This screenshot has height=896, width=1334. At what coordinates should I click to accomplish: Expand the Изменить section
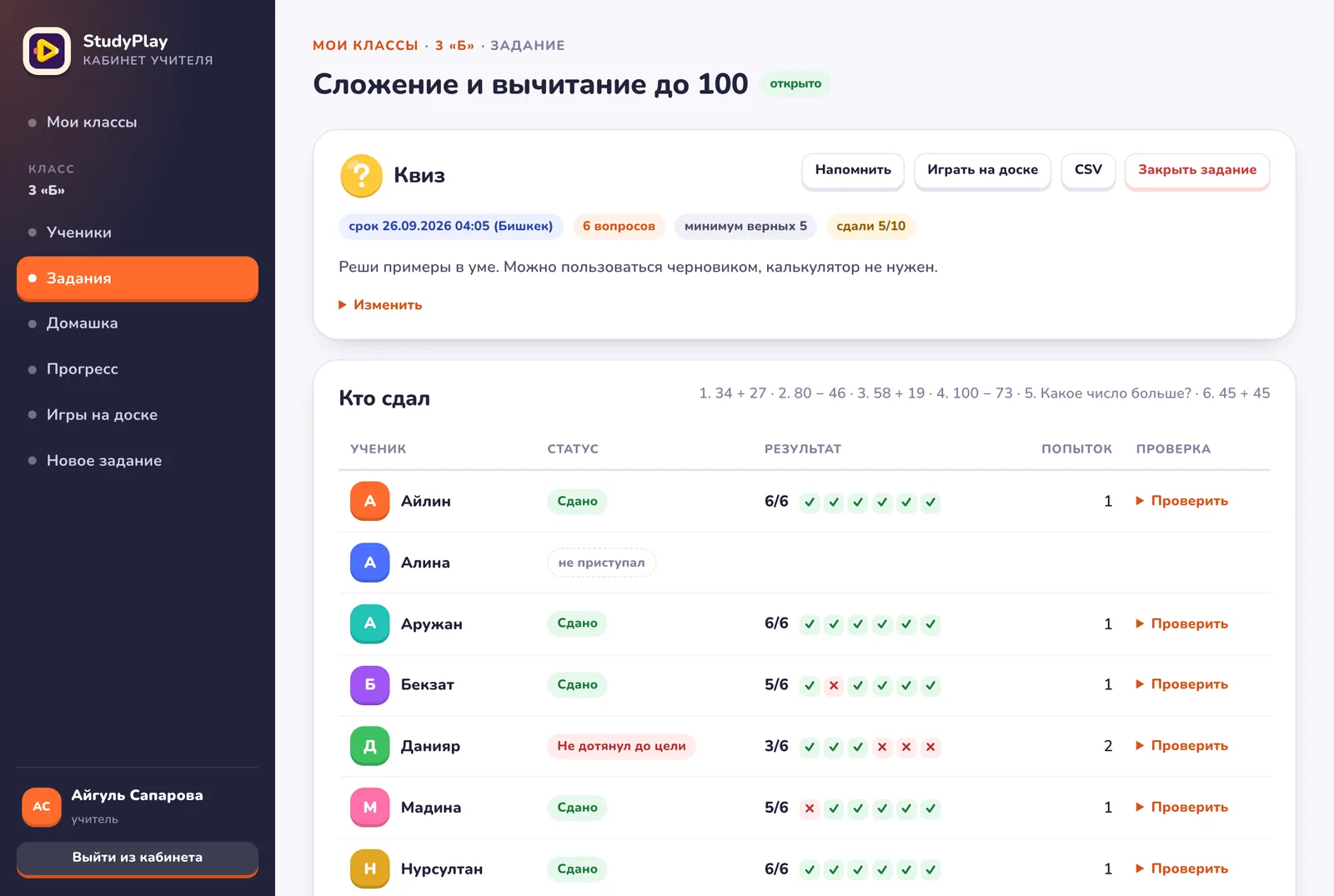click(x=380, y=305)
